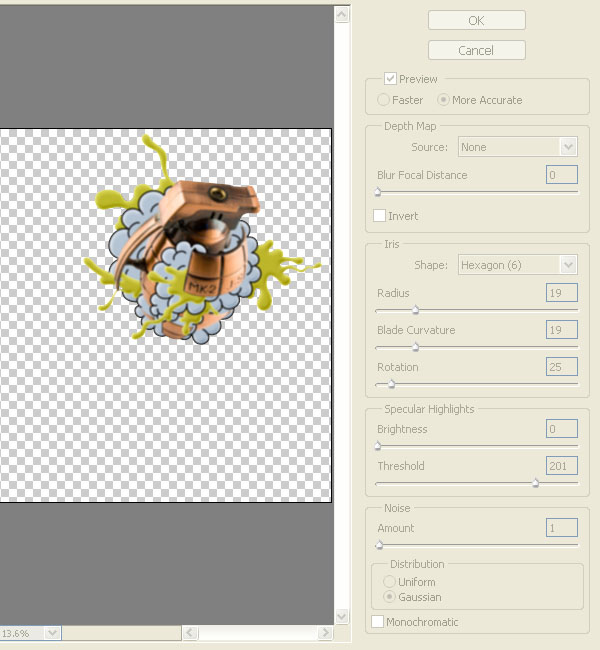
Task: Click the preview scroll left arrow
Action: pyautogui.click(x=190, y=633)
